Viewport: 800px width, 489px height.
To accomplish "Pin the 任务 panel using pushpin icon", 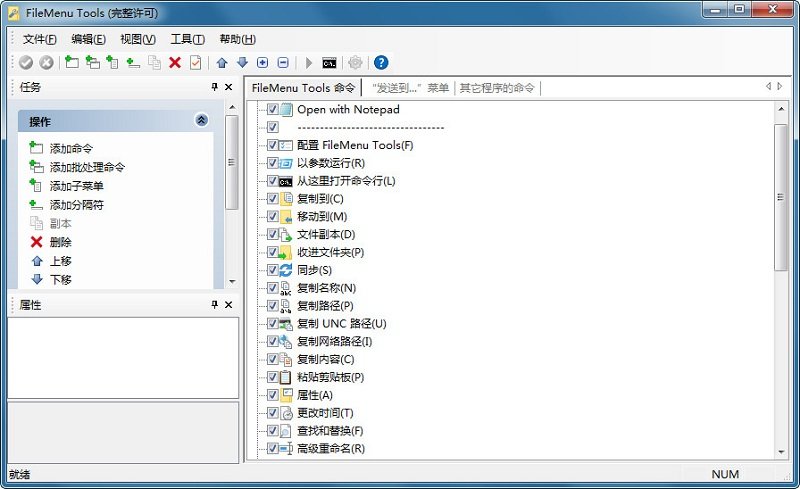I will pos(214,87).
